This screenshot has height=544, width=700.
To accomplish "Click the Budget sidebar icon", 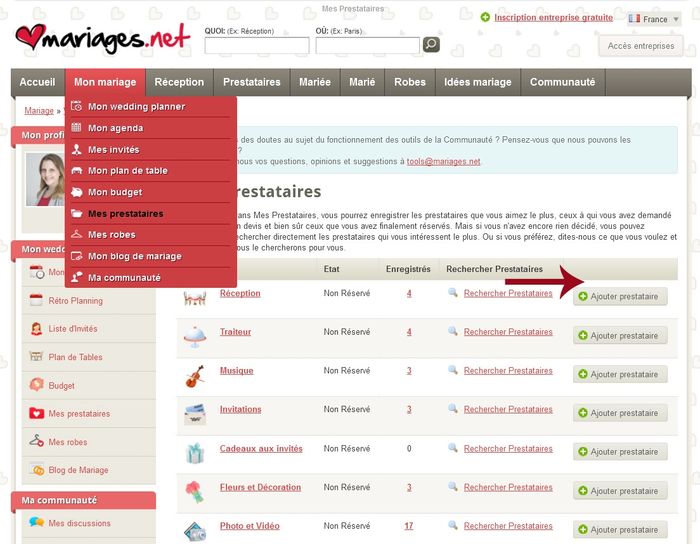I will click(36, 384).
